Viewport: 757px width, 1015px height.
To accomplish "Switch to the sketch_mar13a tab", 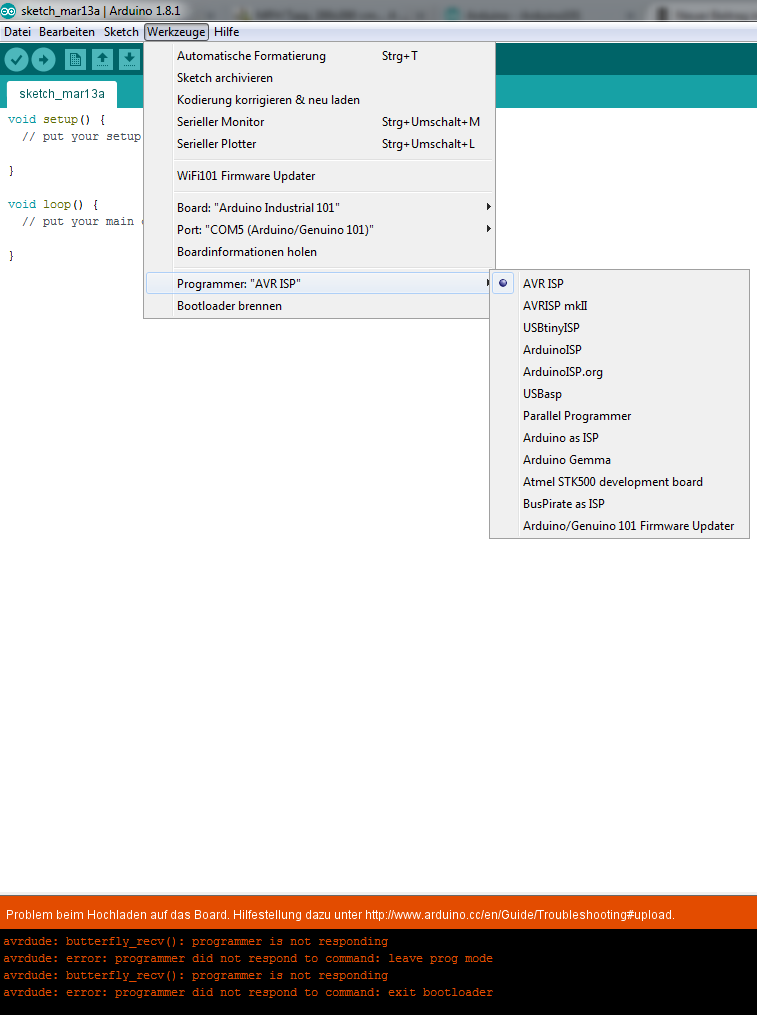I will click(62, 94).
